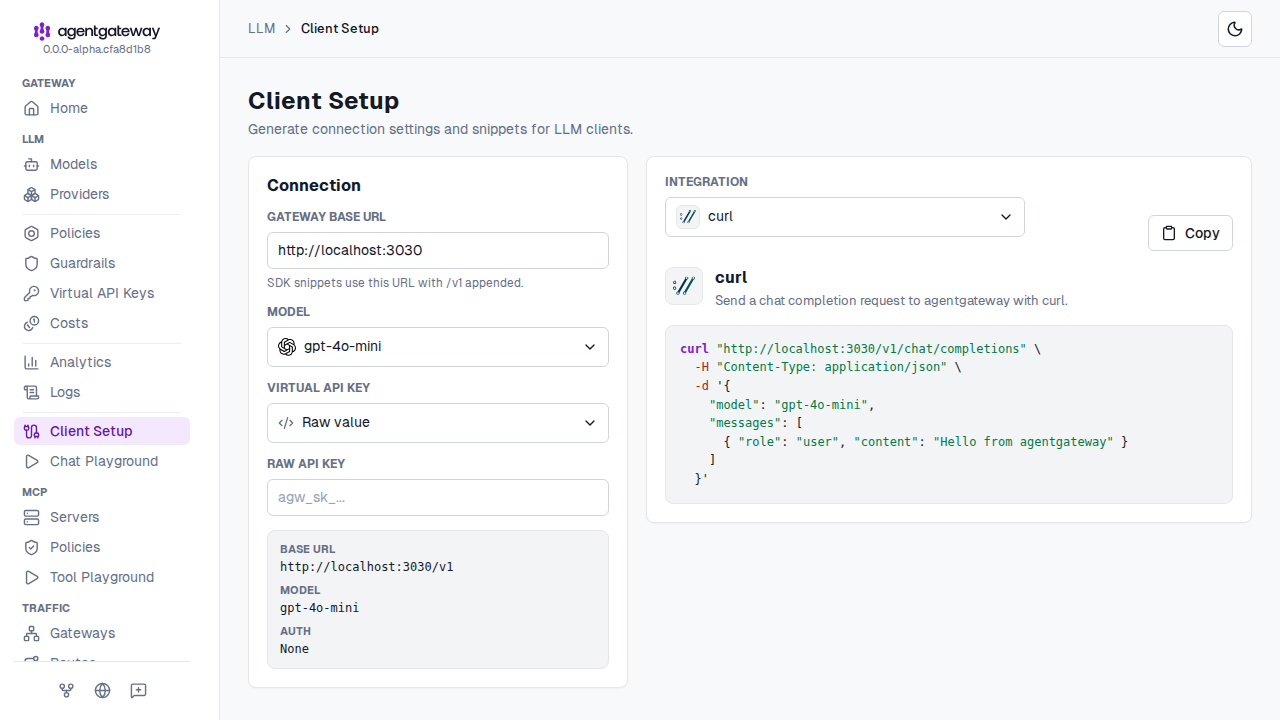Click the clipboard icon on the Copy button
This screenshot has width=1280, height=720.
pos(1169,233)
